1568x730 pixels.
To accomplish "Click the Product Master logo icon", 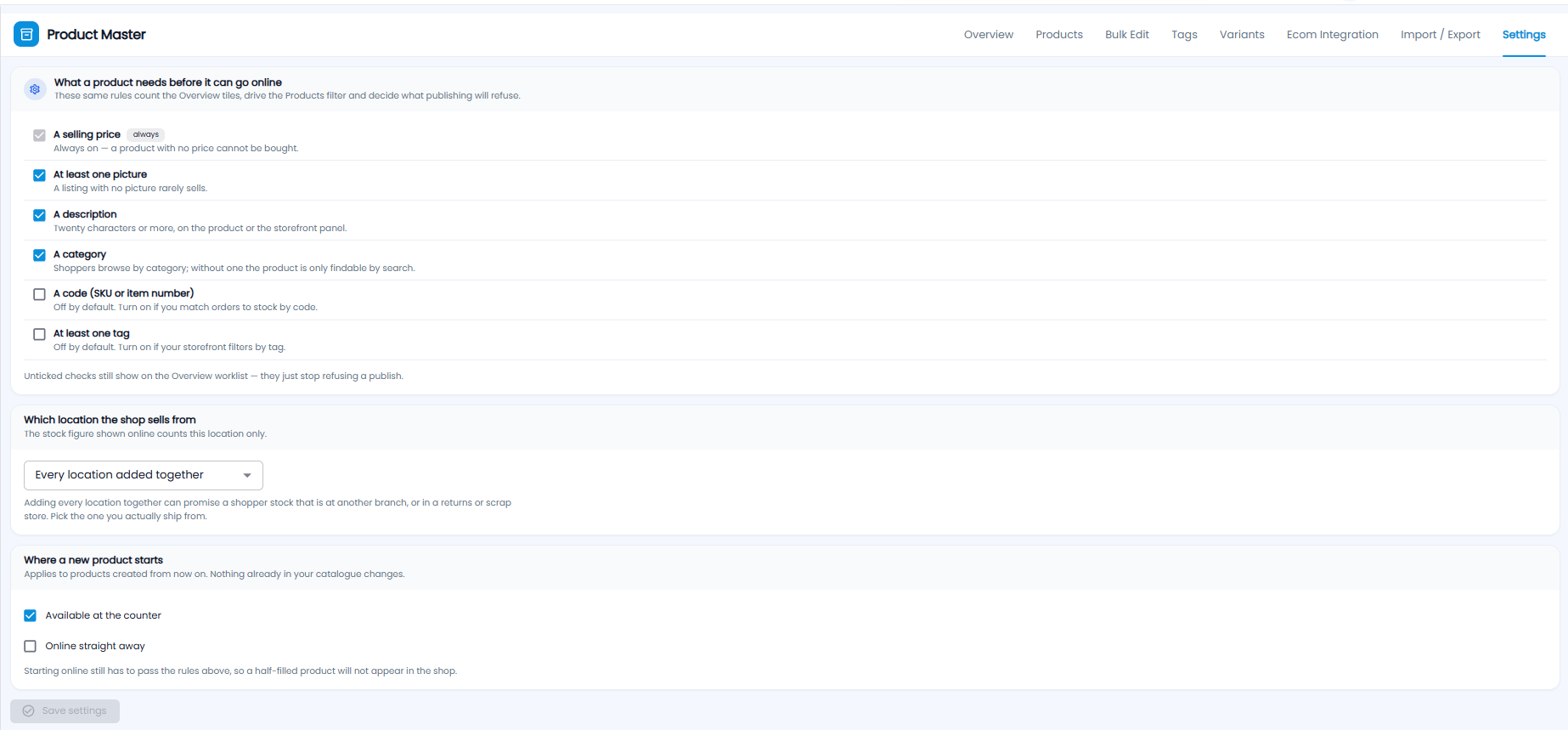I will [26, 34].
